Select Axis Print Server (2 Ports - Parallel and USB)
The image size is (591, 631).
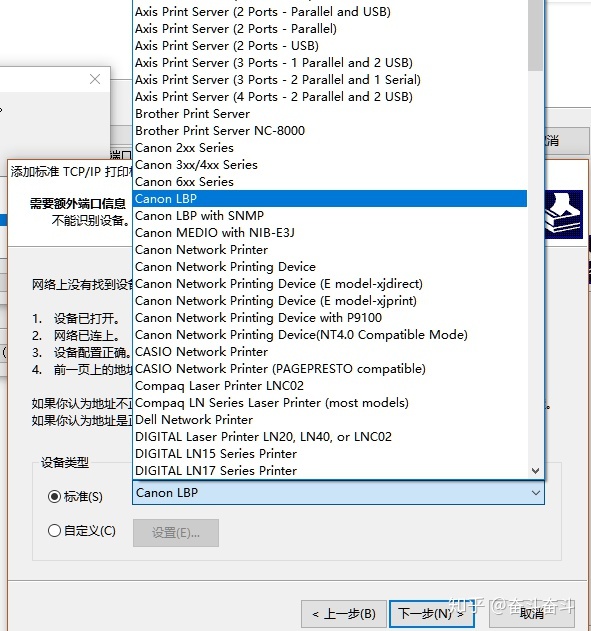pos(330,12)
